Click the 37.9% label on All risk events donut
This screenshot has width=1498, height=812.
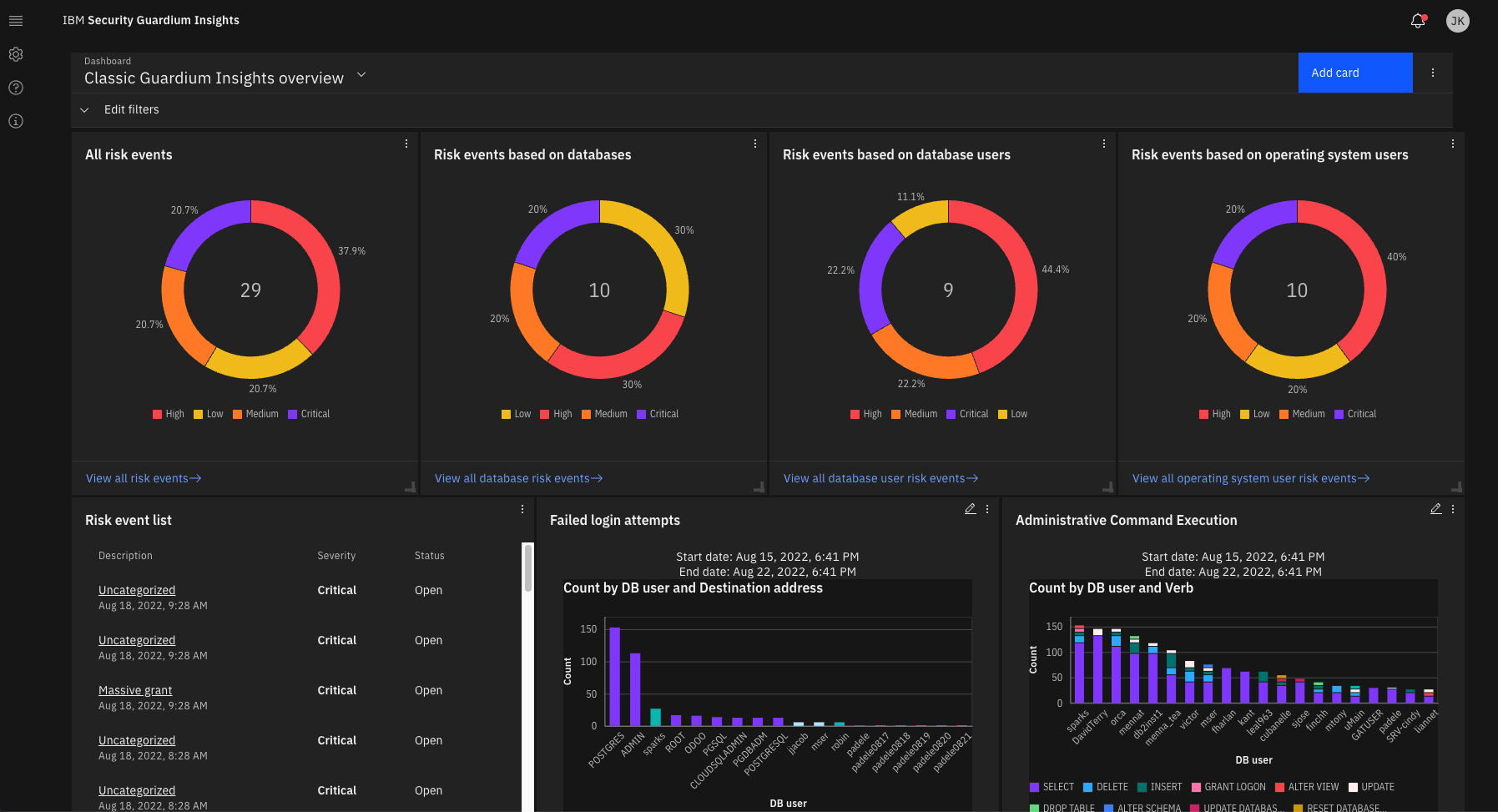352,251
